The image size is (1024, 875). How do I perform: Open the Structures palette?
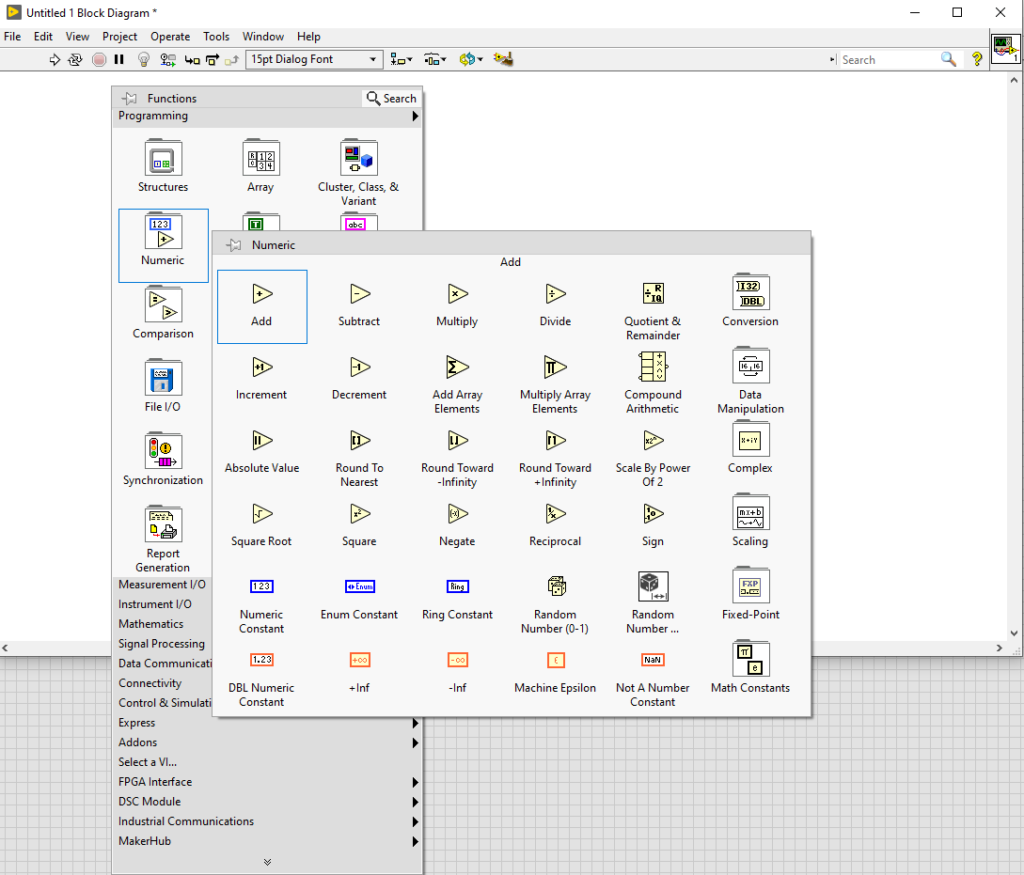pos(163,166)
